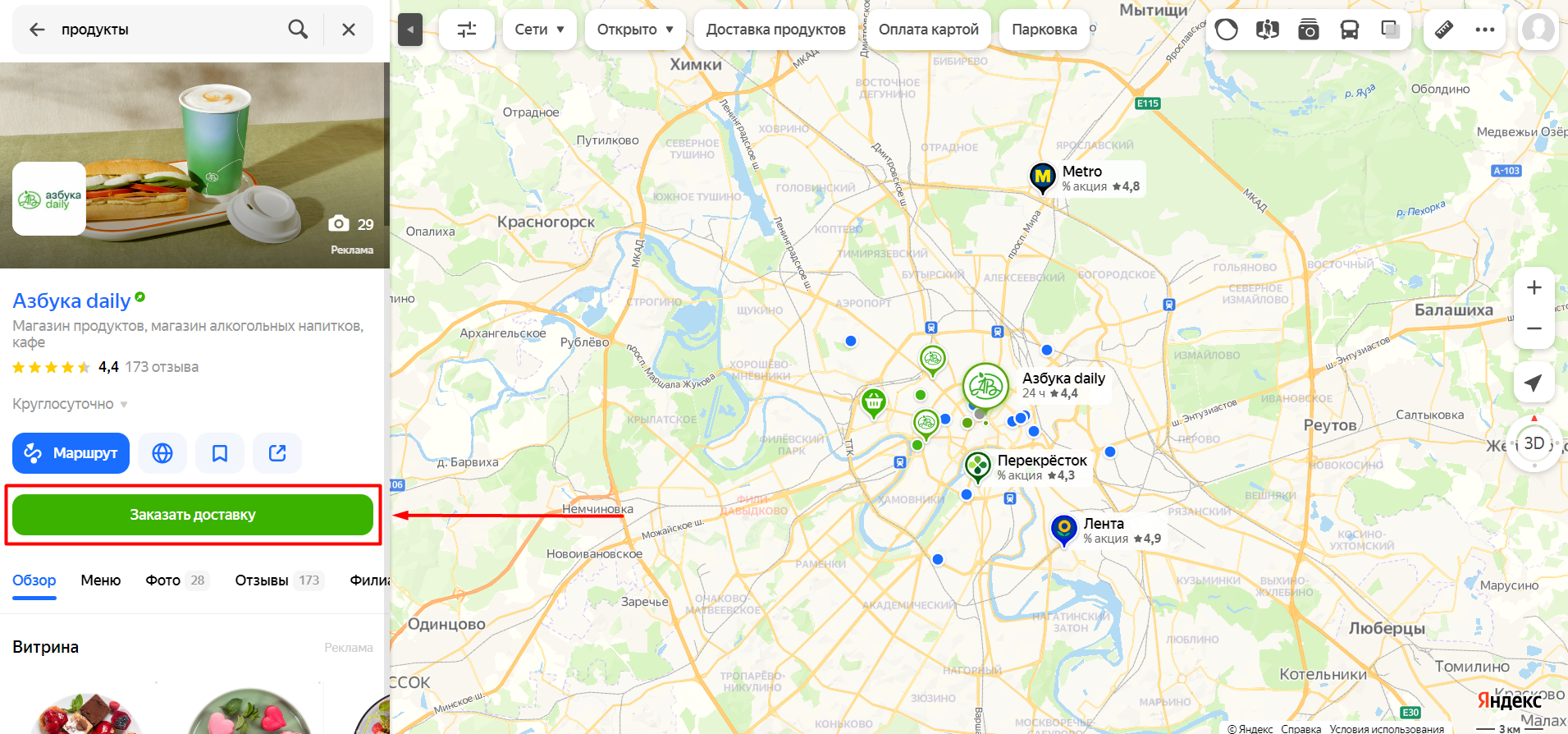Open the store website globe icon
This screenshot has width=1568, height=734.
162,453
